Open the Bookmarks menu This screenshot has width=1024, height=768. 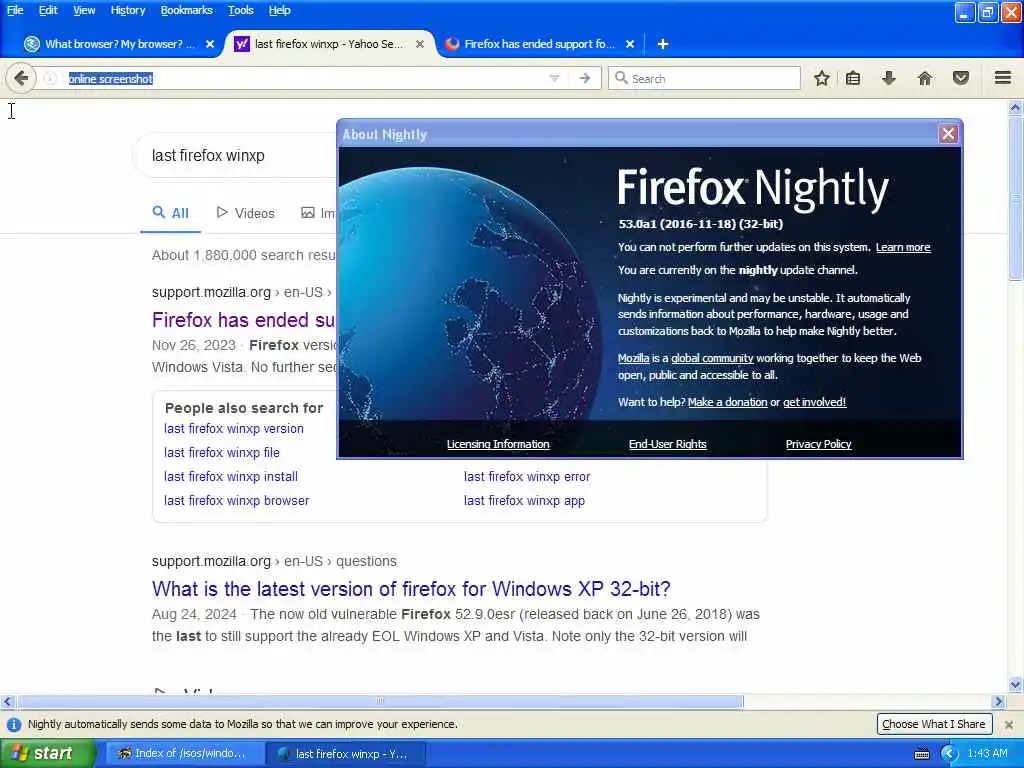186,10
